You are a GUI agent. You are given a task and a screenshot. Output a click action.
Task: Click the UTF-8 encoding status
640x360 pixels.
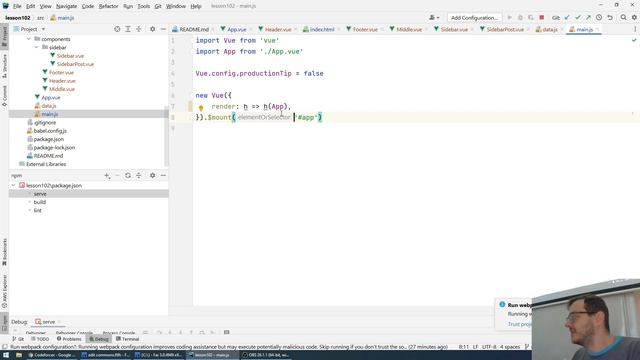point(489,347)
